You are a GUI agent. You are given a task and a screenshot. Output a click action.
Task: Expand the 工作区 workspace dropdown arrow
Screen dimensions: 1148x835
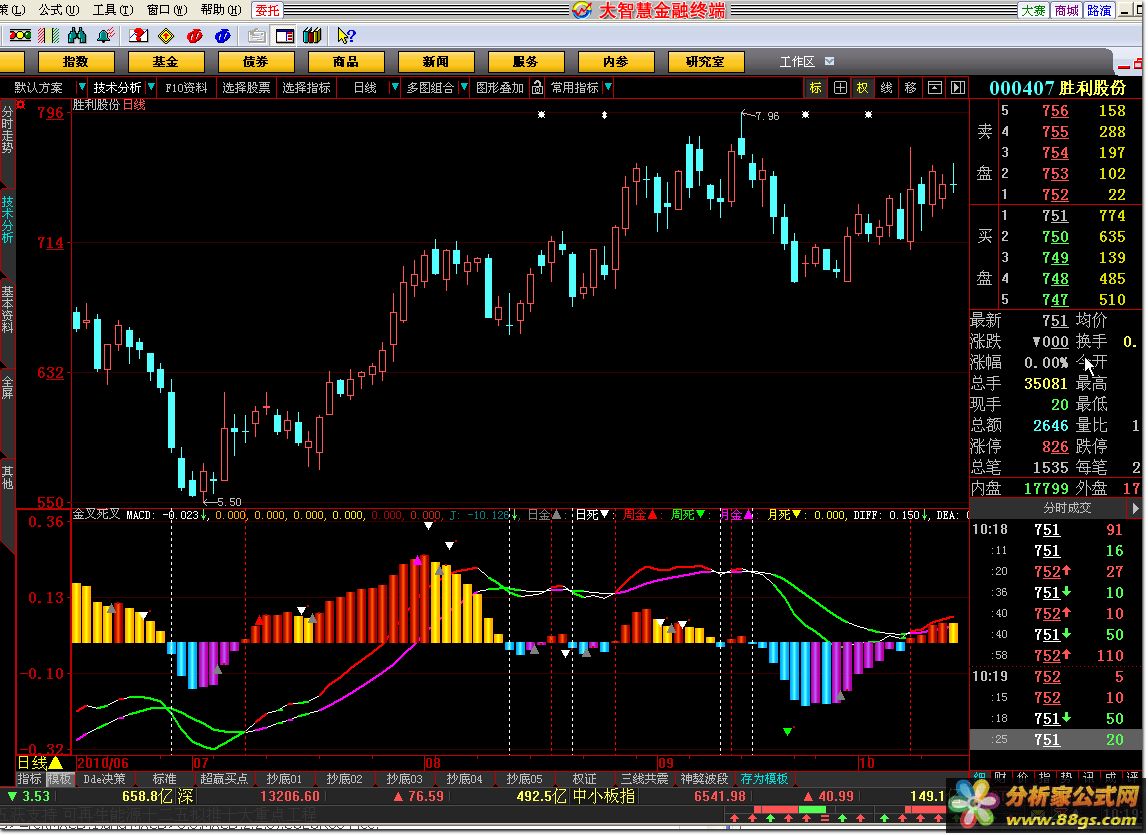coord(830,61)
